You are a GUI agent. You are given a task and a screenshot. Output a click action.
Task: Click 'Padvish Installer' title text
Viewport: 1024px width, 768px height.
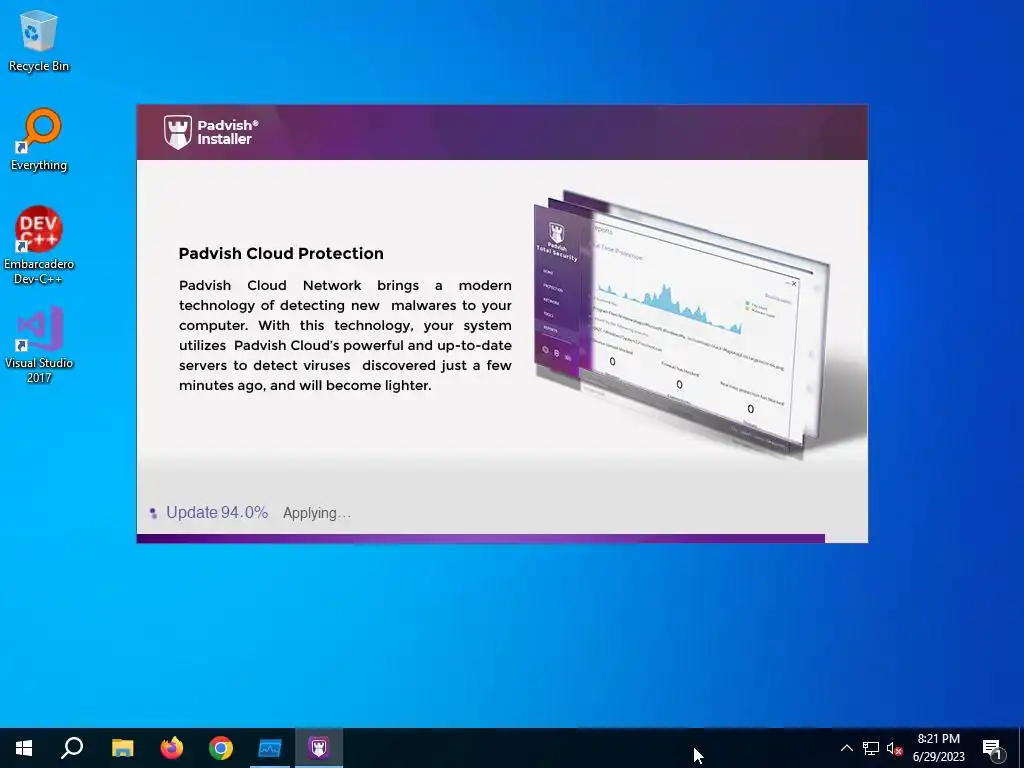(x=228, y=132)
